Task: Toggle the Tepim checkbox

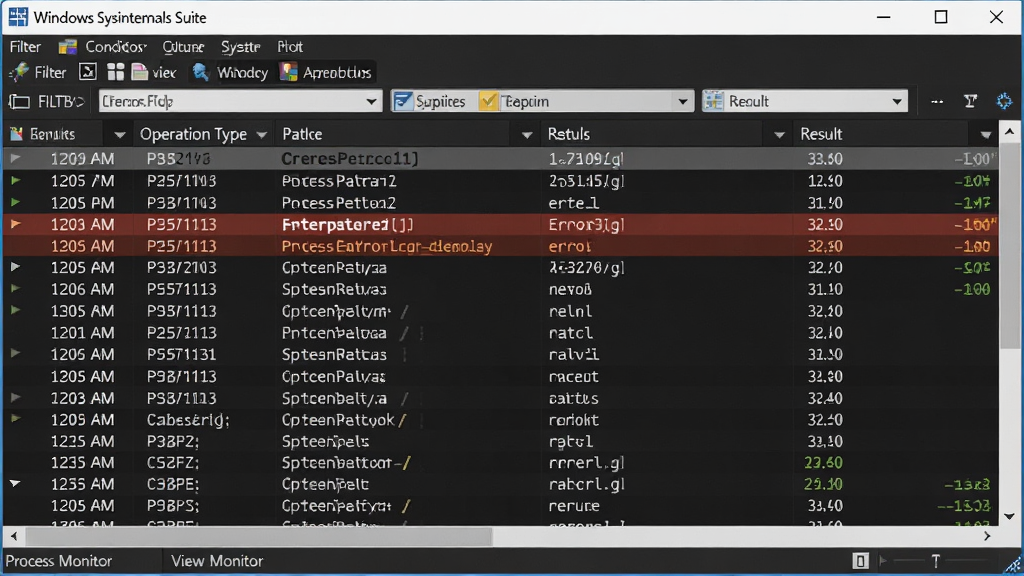Action: (488, 101)
